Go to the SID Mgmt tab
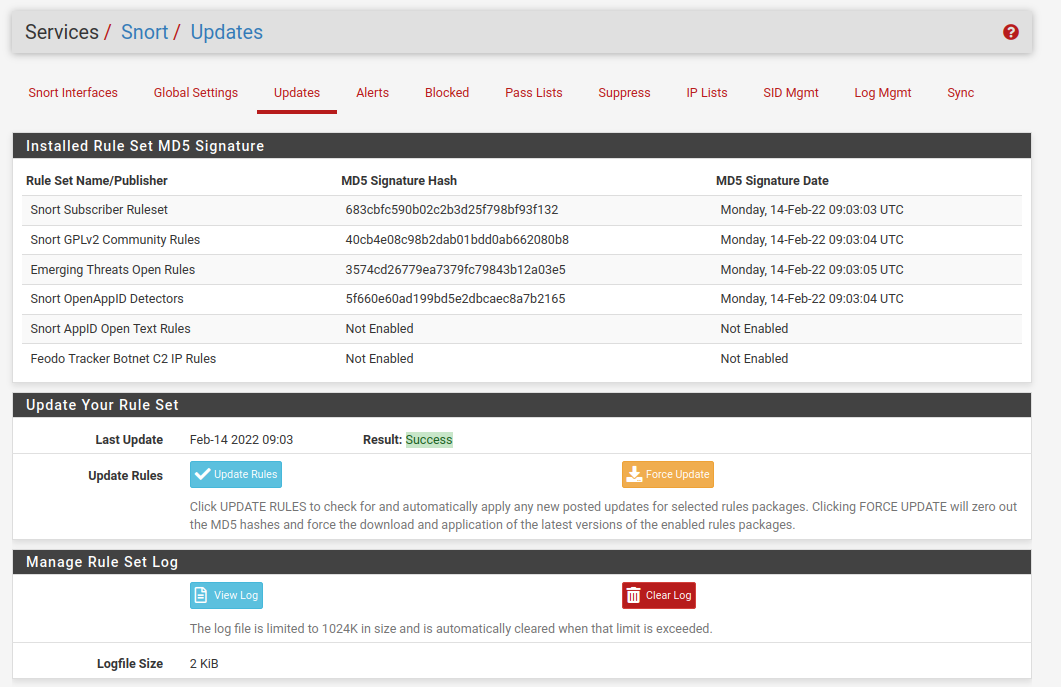 click(x=790, y=92)
